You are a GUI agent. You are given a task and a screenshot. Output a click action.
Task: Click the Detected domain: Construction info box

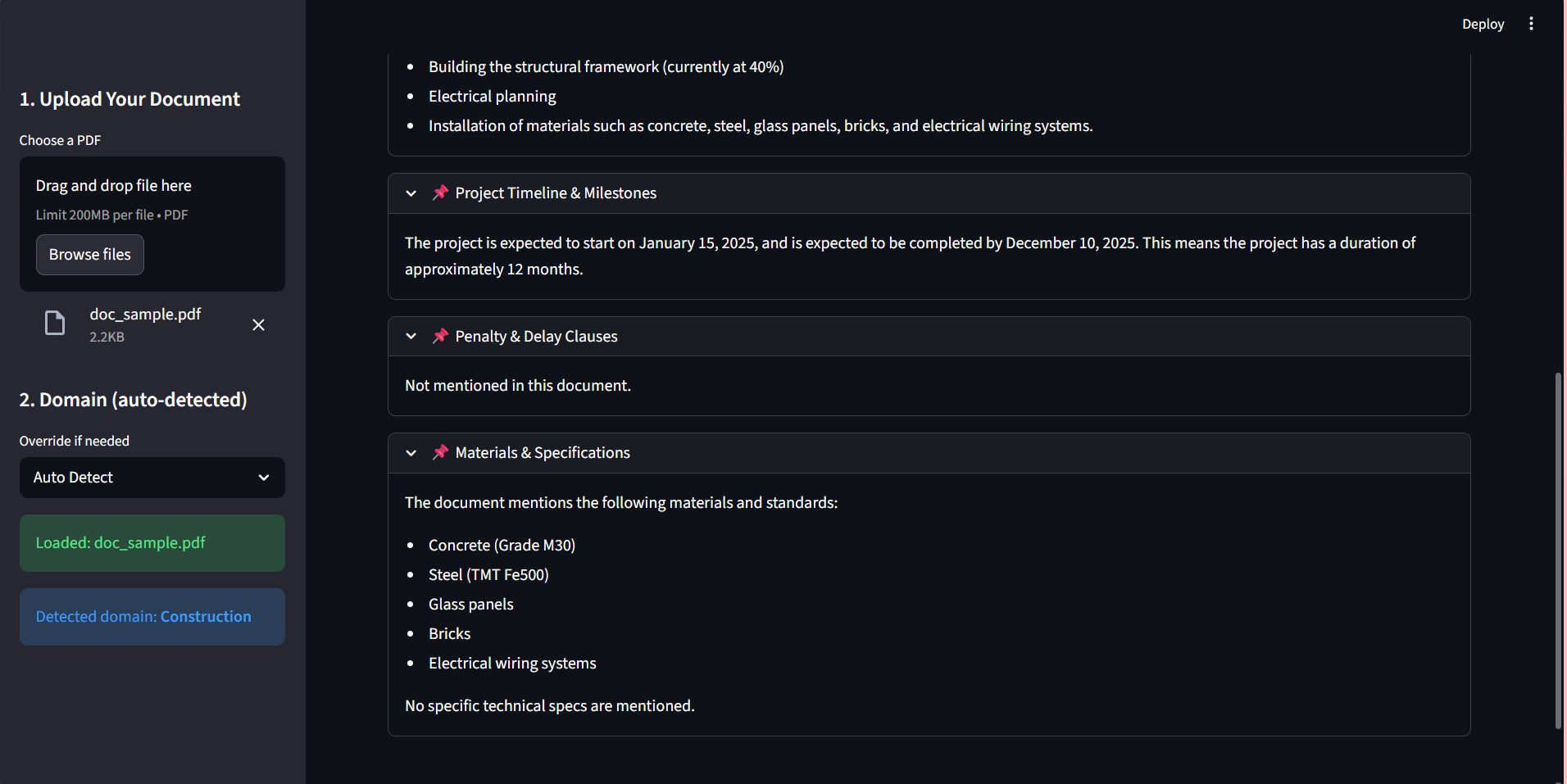click(x=152, y=617)
